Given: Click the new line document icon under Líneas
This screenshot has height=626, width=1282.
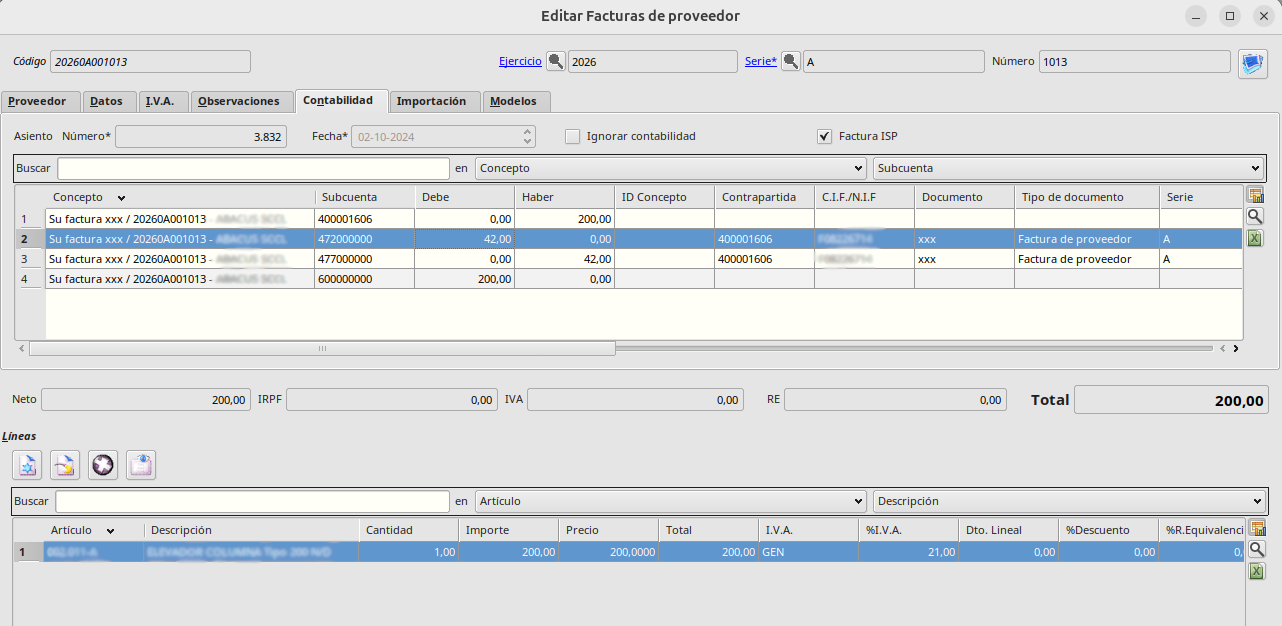Looking at the screenshot, I should pyautogui.click(x=27, y=464).
